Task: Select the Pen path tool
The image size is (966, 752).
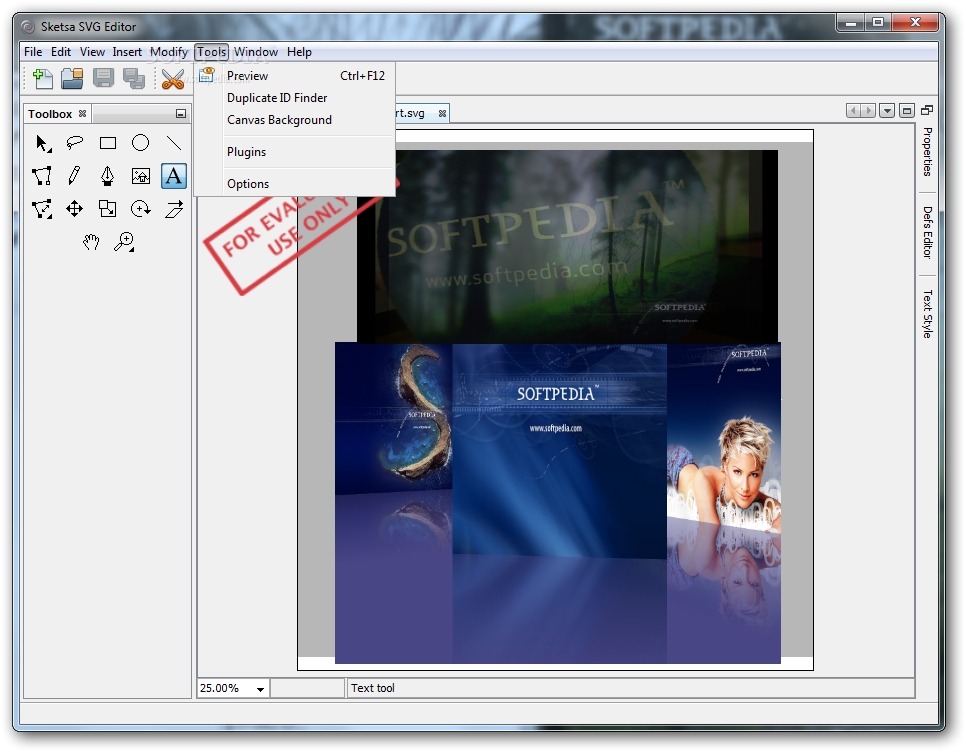Action: coord(108,176)
